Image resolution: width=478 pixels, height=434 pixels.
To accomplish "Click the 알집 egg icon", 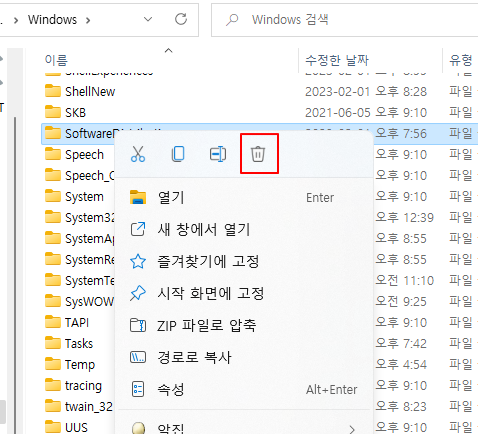I will click(x=138, y=428).
